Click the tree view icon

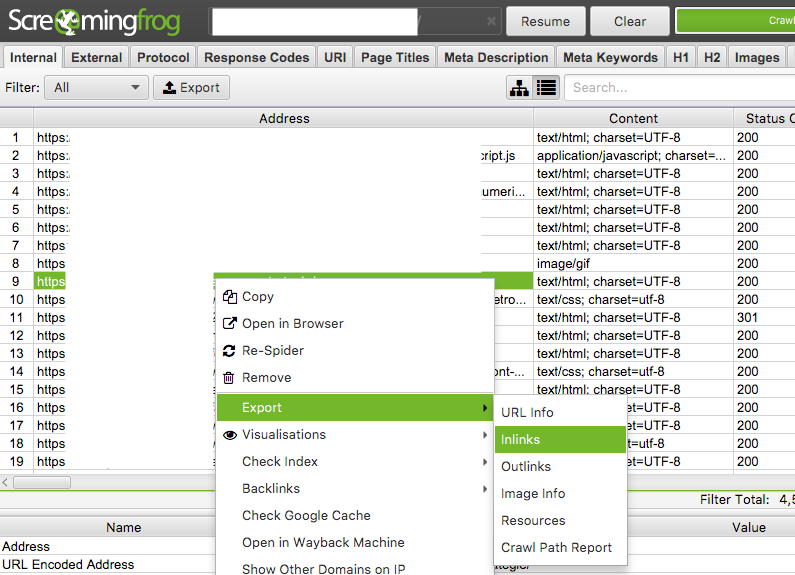(x=519, y=88)
